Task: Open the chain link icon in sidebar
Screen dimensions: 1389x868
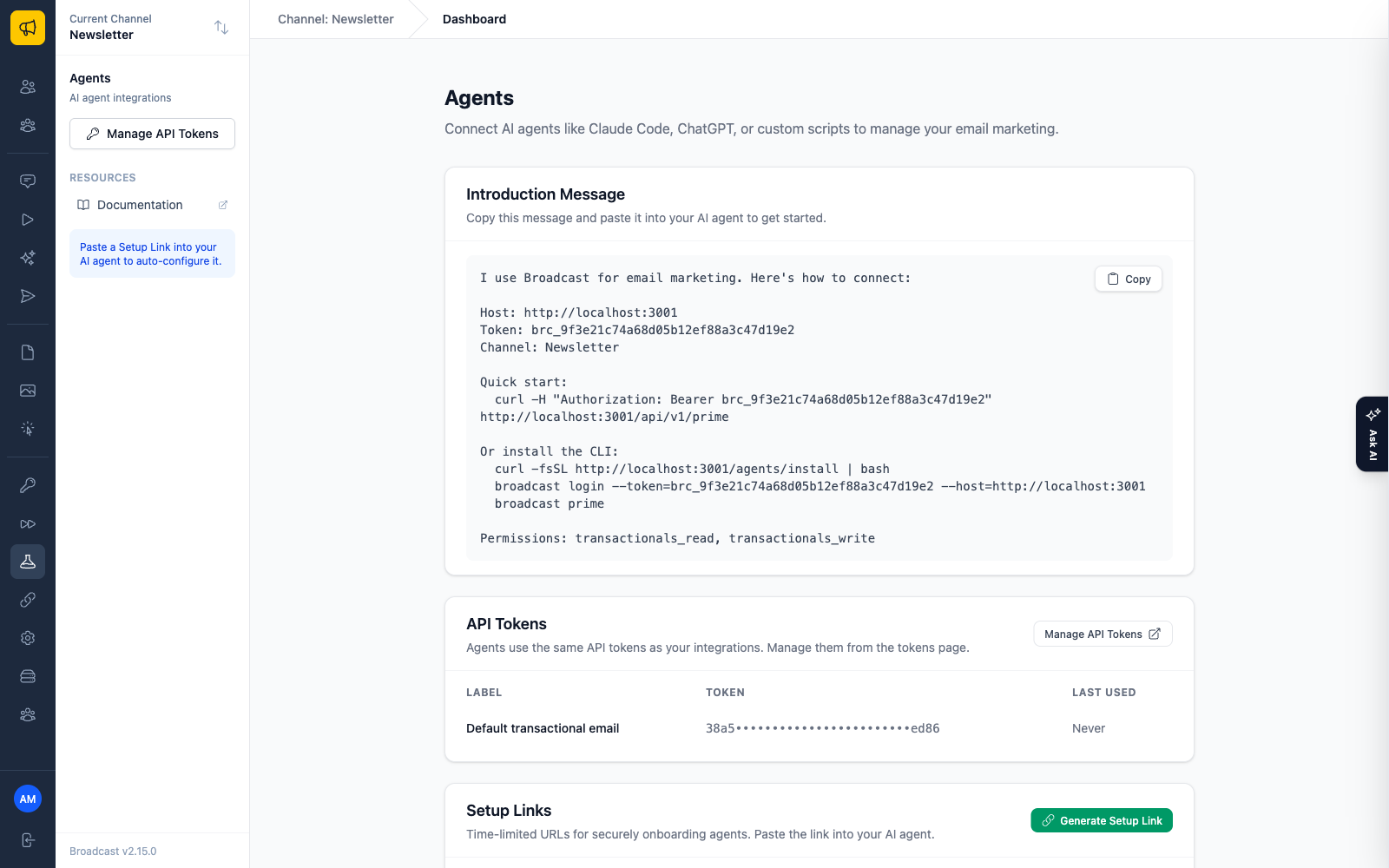Action: coord(28,600)
